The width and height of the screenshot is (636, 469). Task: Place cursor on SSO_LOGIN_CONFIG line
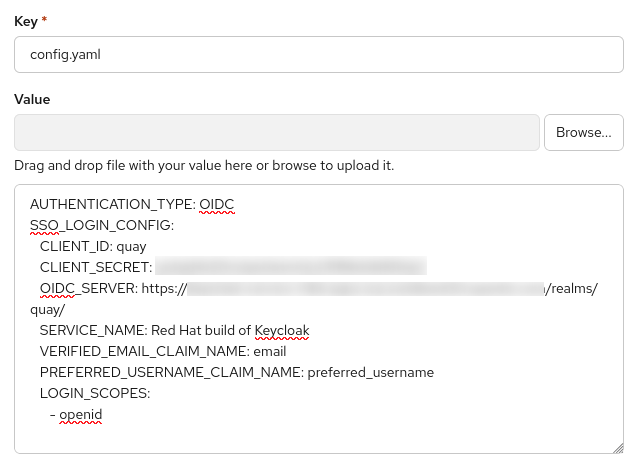tap(102, 226)
